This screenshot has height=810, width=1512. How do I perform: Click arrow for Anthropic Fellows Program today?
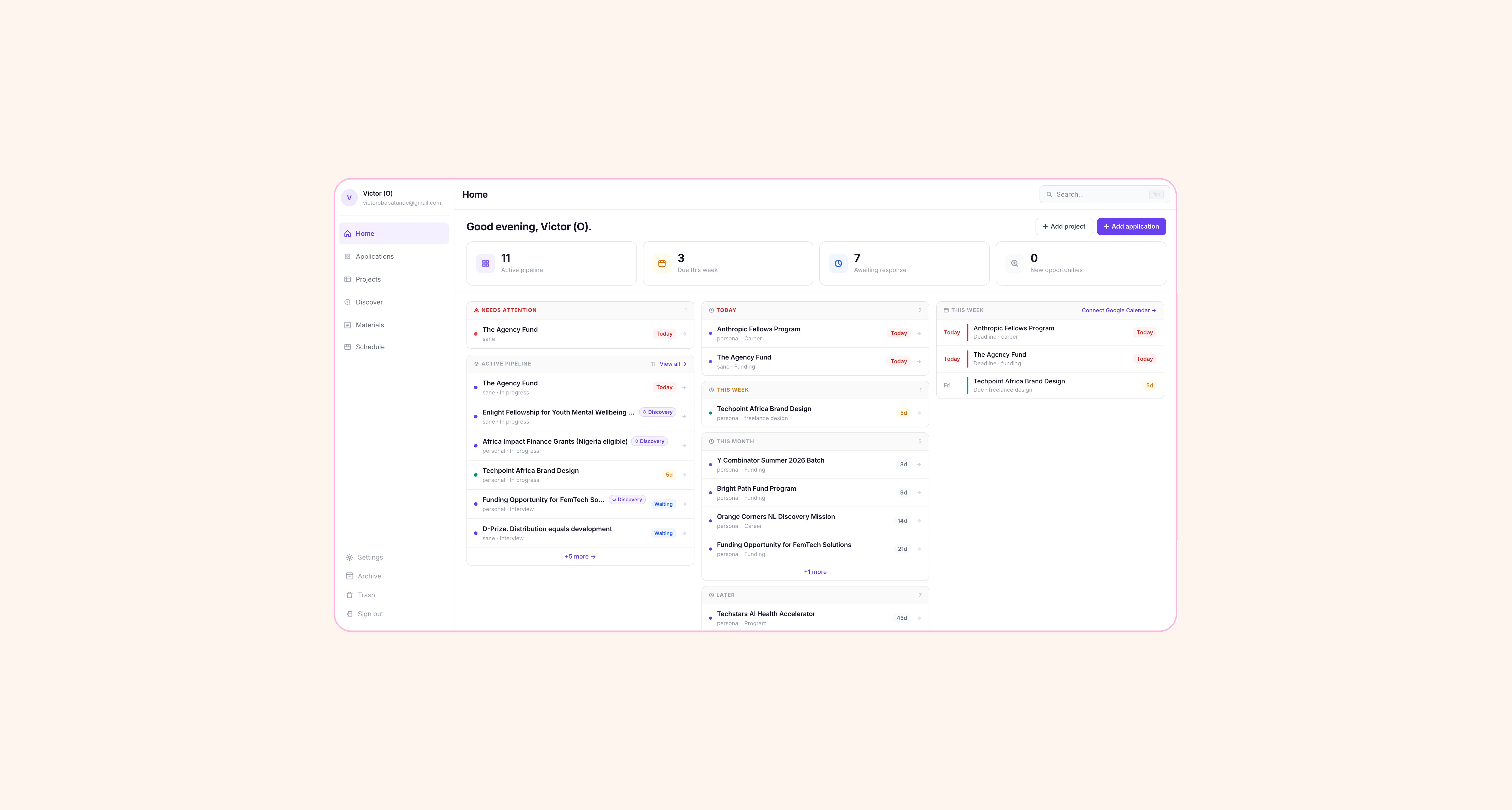coord(919,333)
